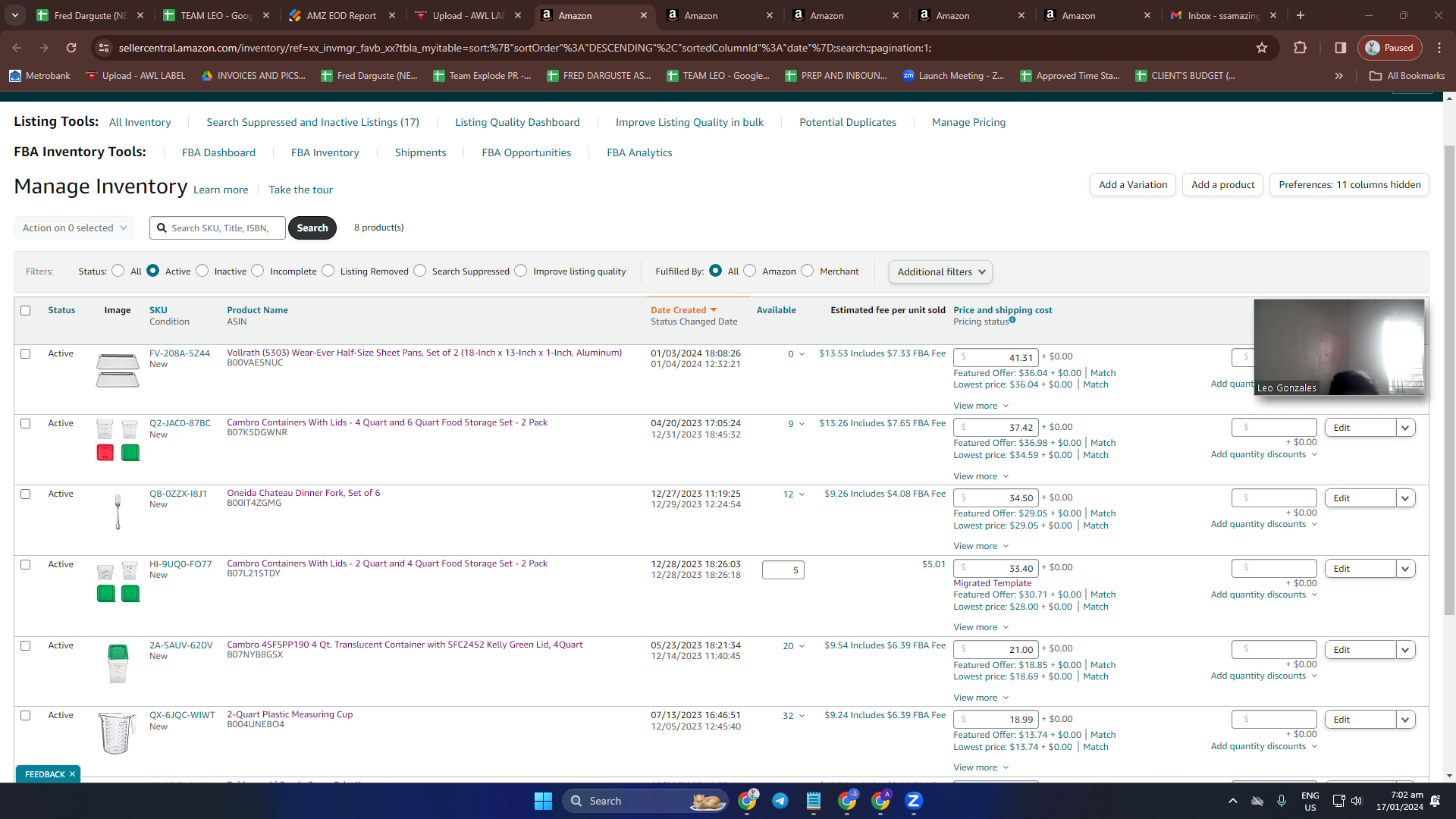Open the Metrobank bookmark
Image resolution: width=1456 pixels, height=819 pixels.
coord(39,76)
